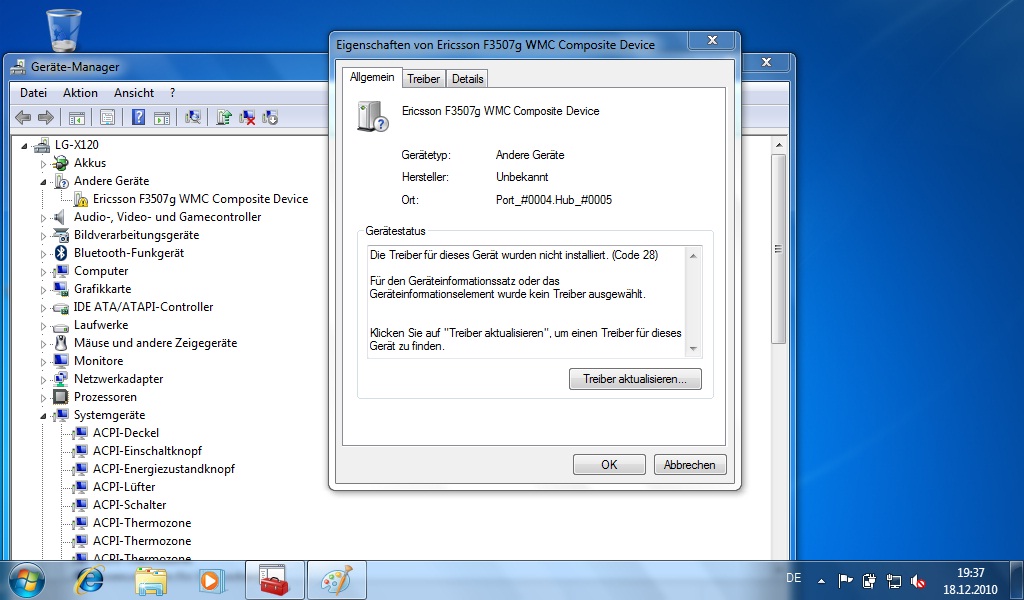The height and width of the screenshot is (600, 1024).
Task: Click inside the Gerätestatus message text box
Action: click(526, 301)
